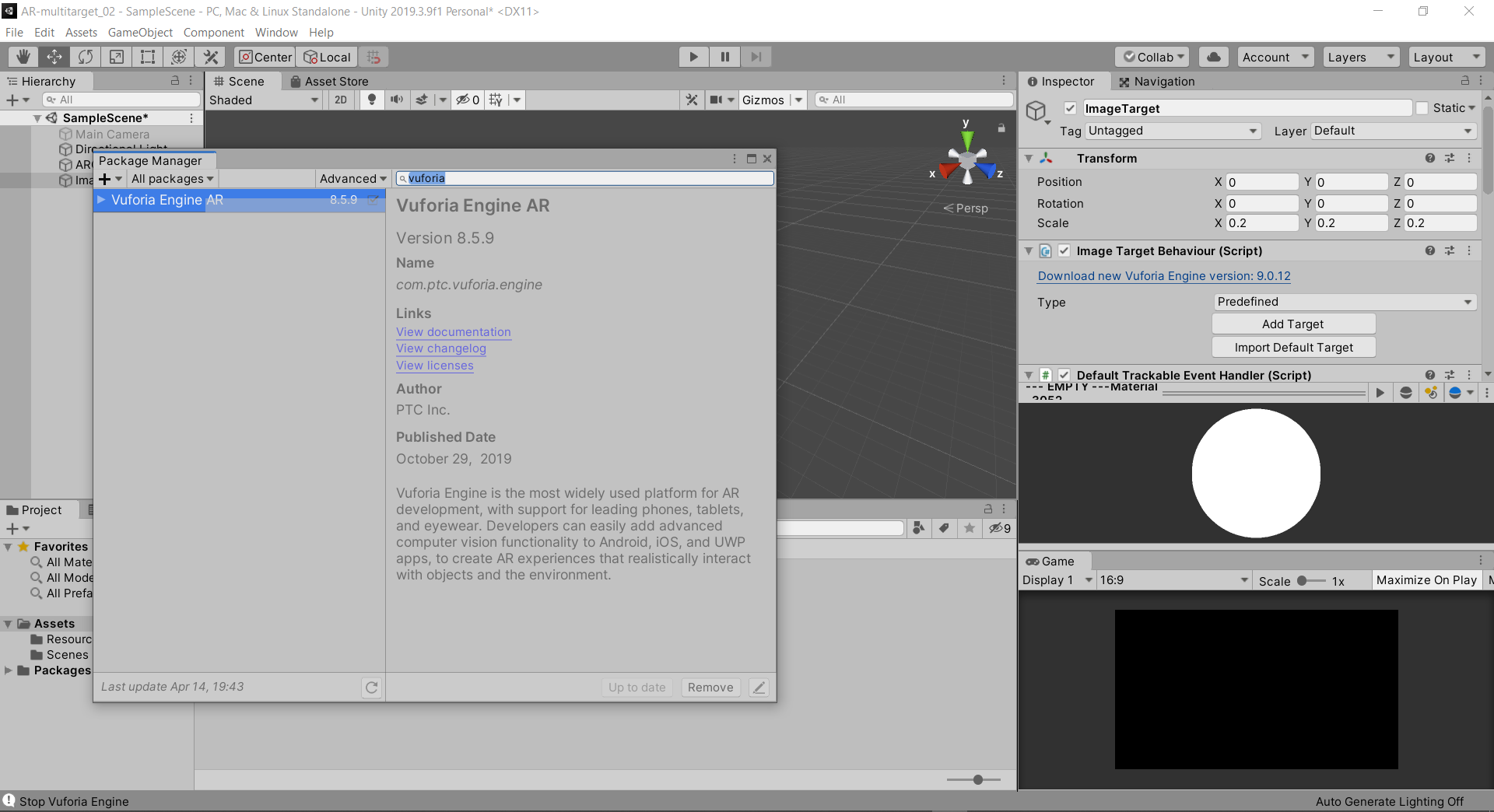Click the Pause button

click(724, 57)
